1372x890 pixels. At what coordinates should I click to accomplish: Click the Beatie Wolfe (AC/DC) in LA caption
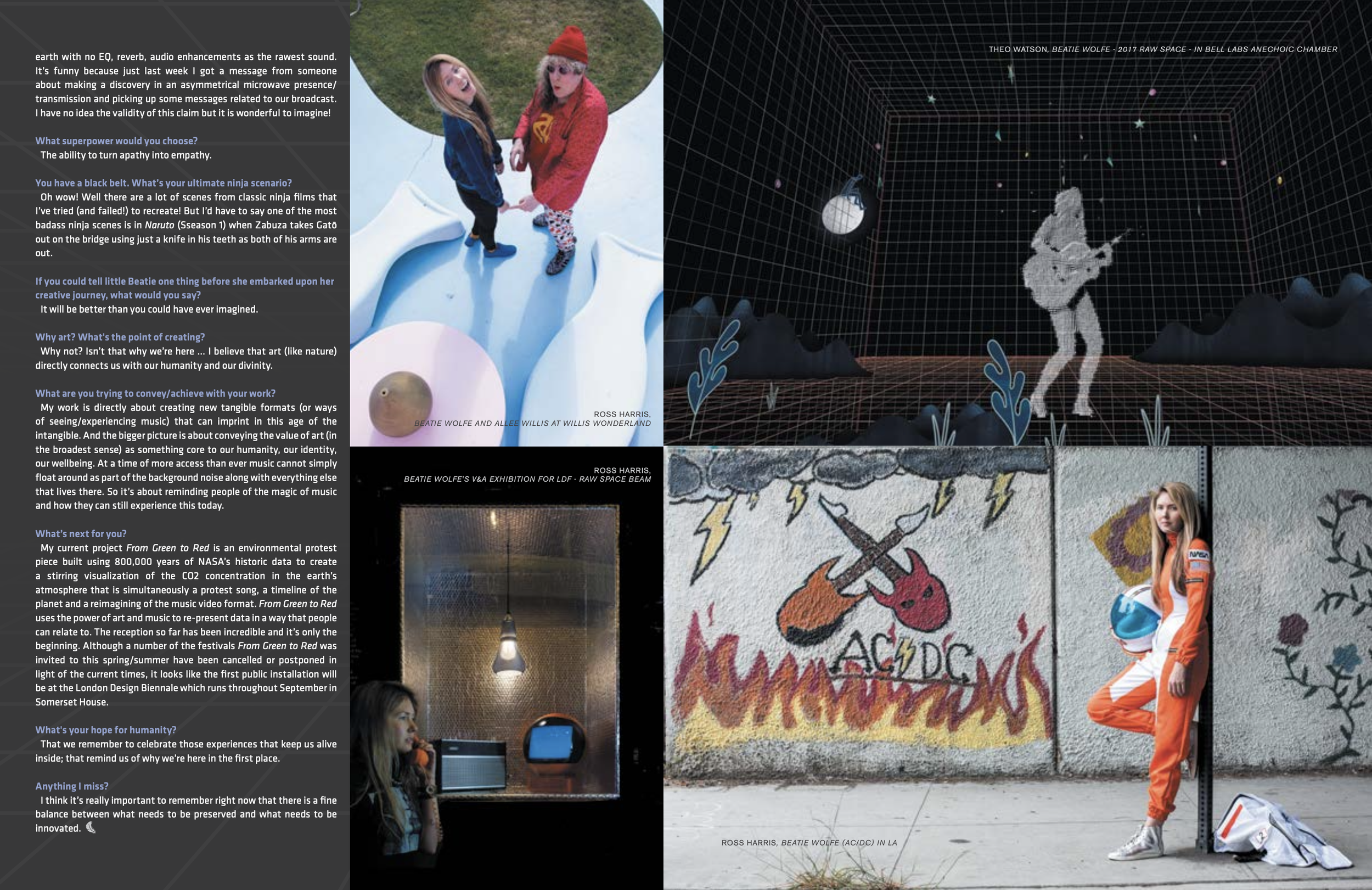[809, 843]
